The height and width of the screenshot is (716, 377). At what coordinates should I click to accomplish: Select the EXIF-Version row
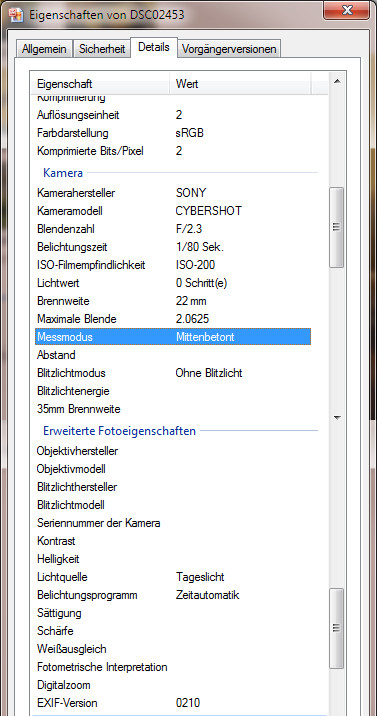tap(173, 703)
